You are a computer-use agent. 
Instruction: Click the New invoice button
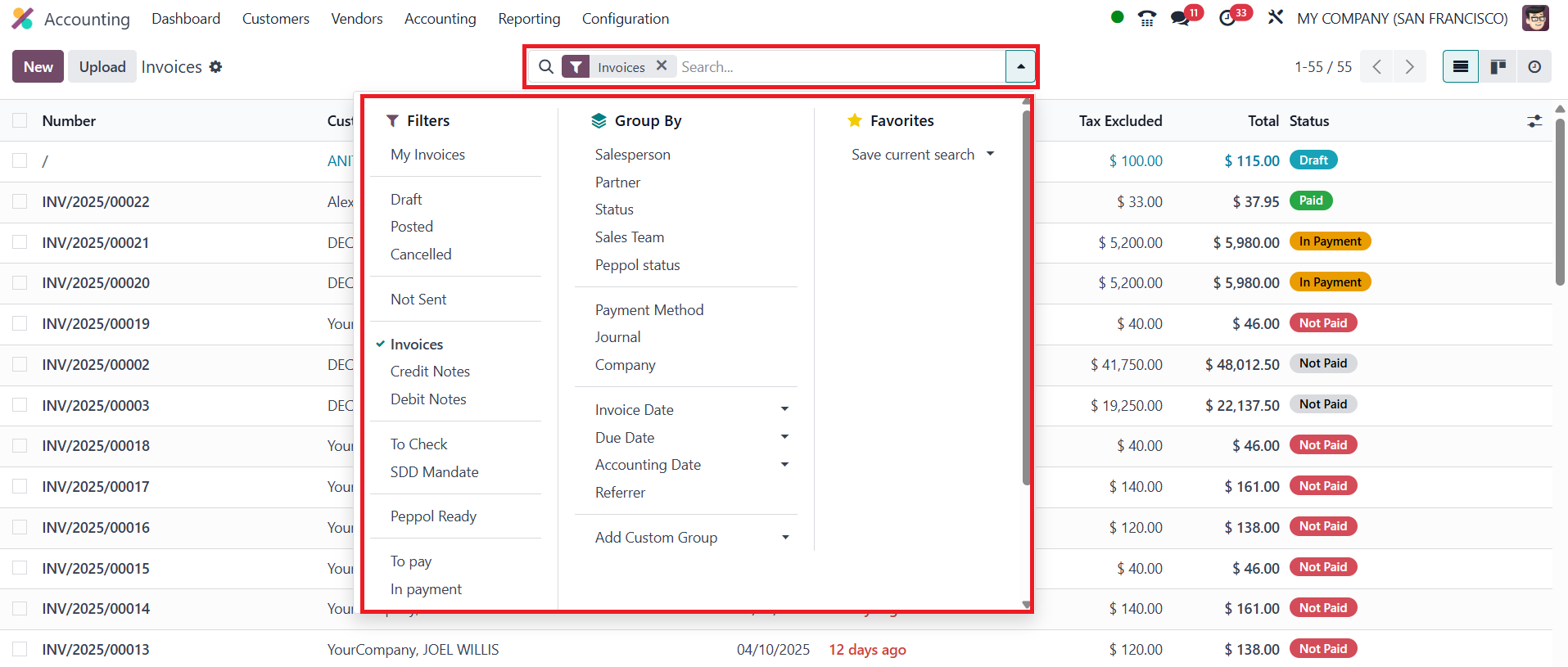point(38,67)
